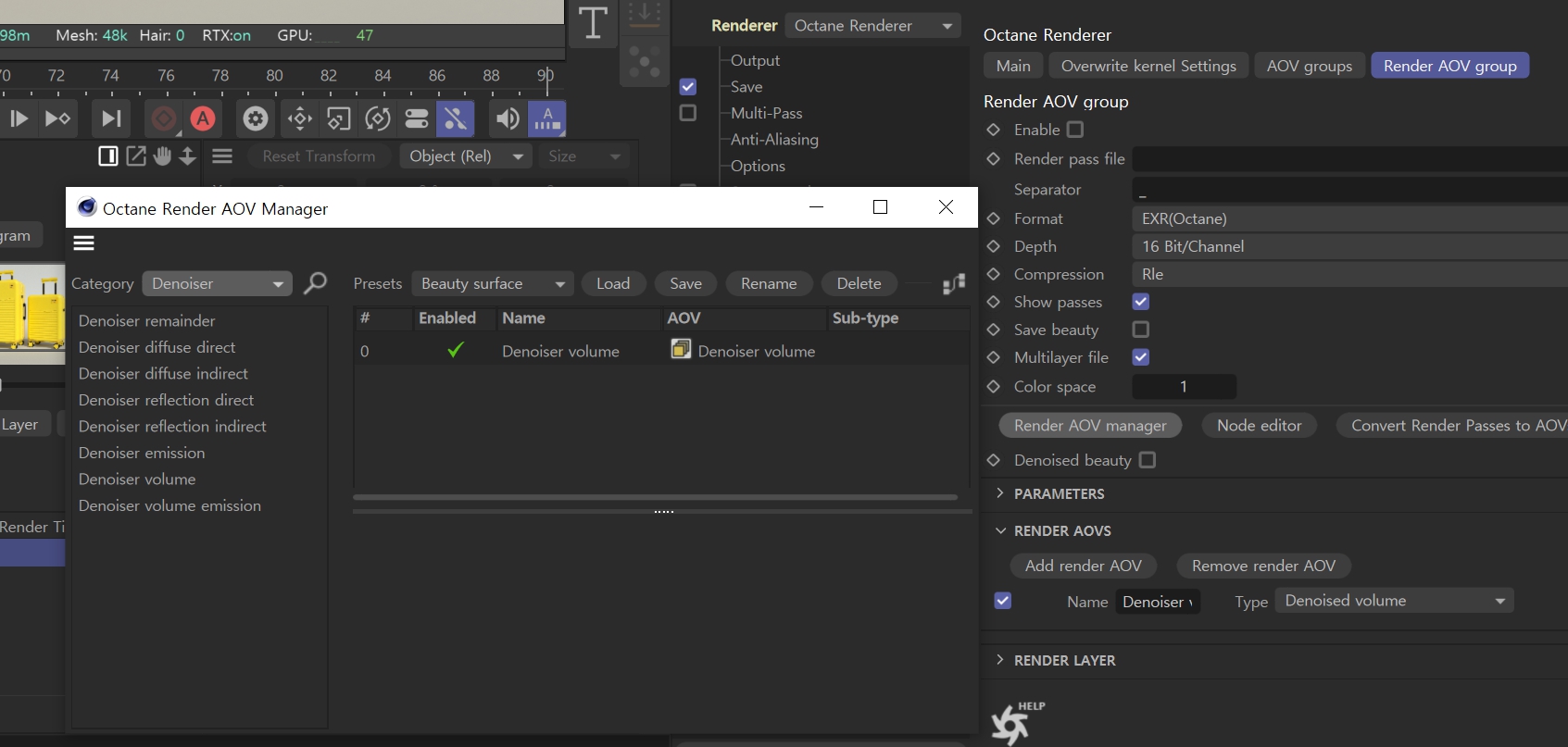Open the Category Denoiser dropdown
Viewport: 1568px width, 747px height.
[218, 283]
